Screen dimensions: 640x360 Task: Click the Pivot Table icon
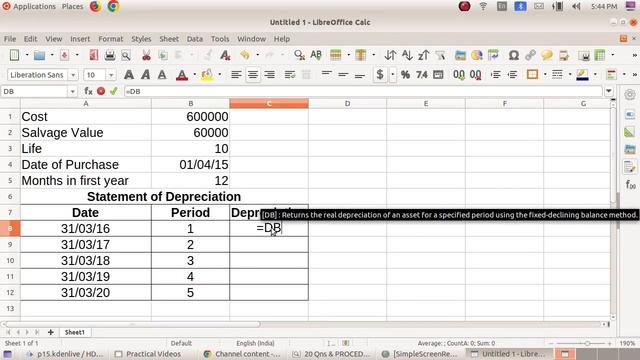[x=493, y=55]
